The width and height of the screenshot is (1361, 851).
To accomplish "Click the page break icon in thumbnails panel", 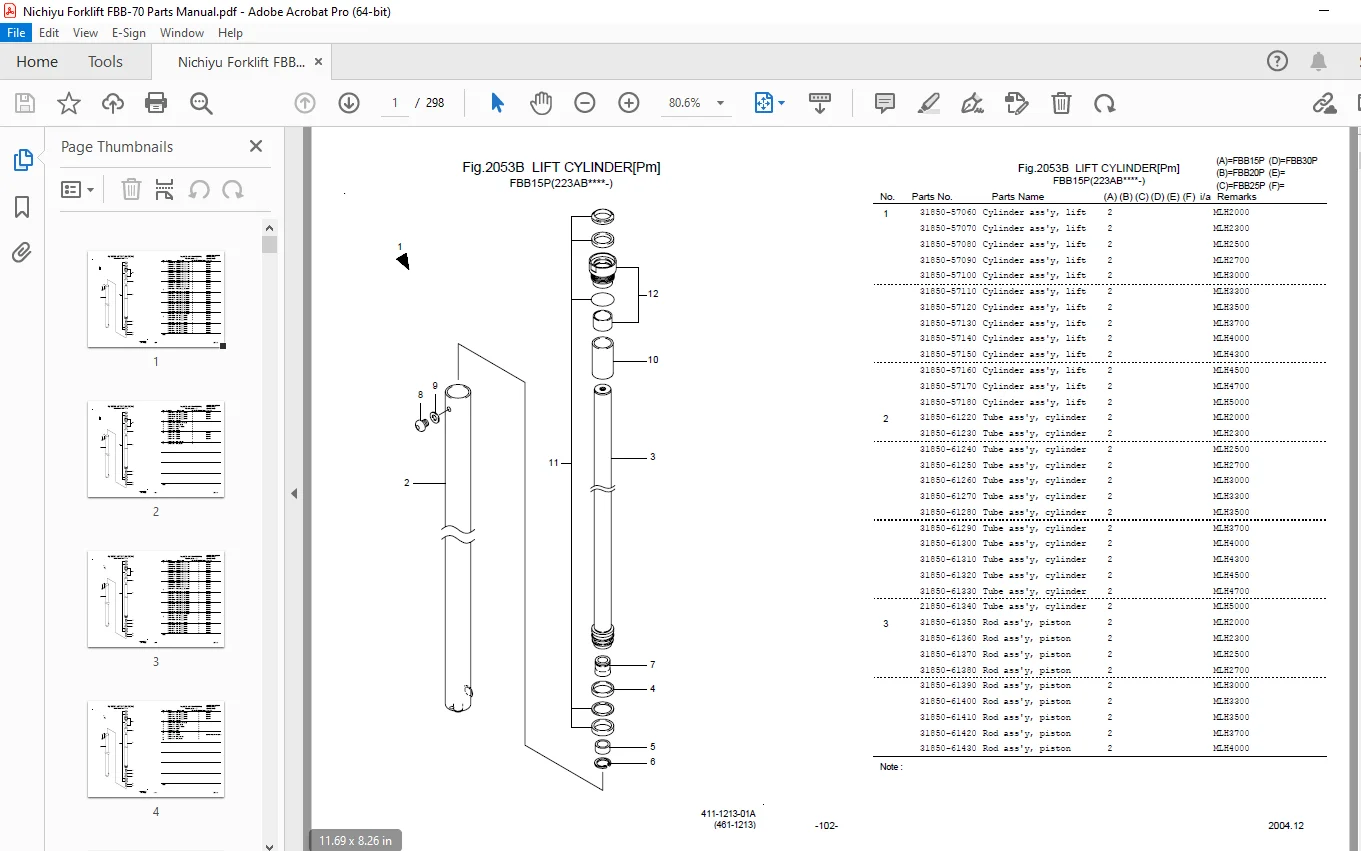I will [x=165, y=189].
